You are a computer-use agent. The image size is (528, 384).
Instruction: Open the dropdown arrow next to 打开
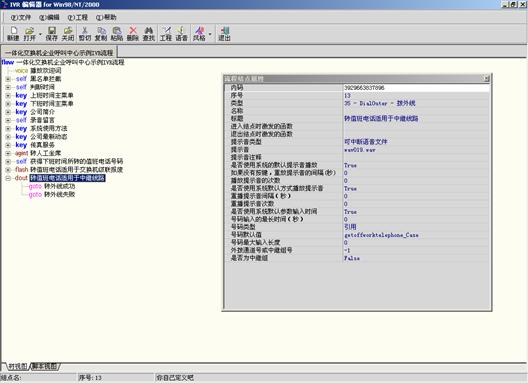[40, 34]
